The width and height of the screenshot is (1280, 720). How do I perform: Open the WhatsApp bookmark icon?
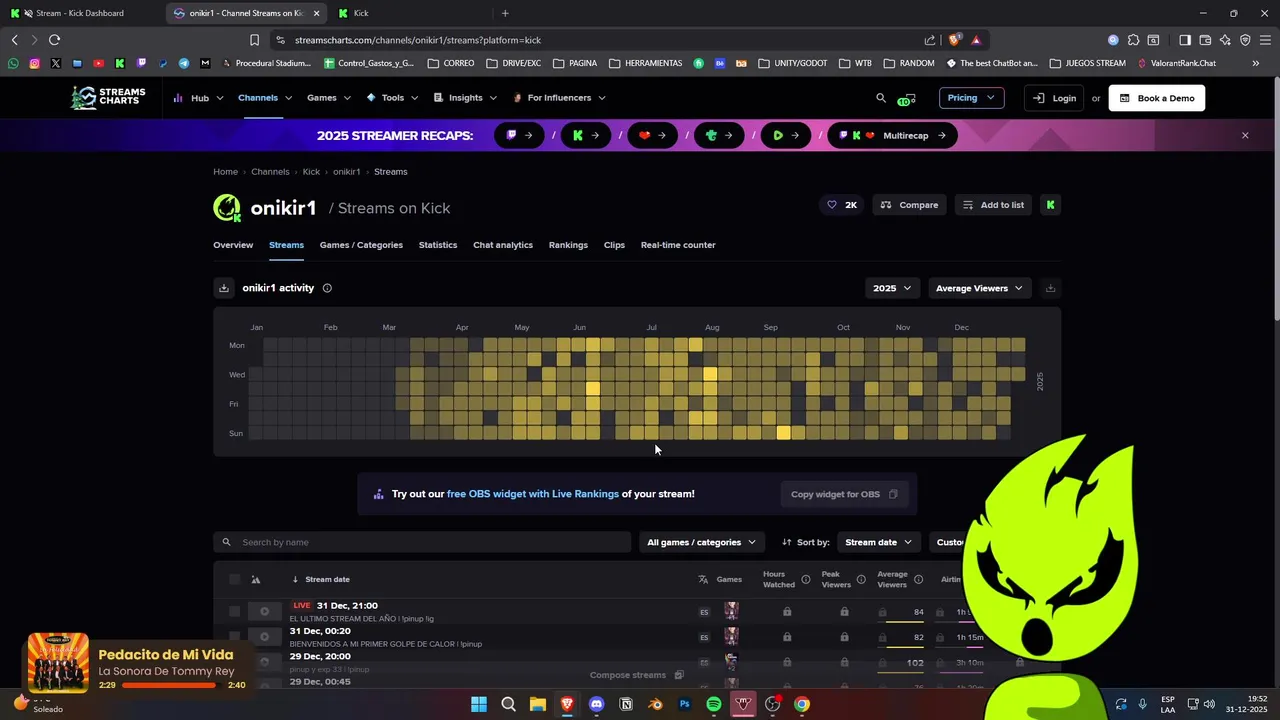[13, 63]
